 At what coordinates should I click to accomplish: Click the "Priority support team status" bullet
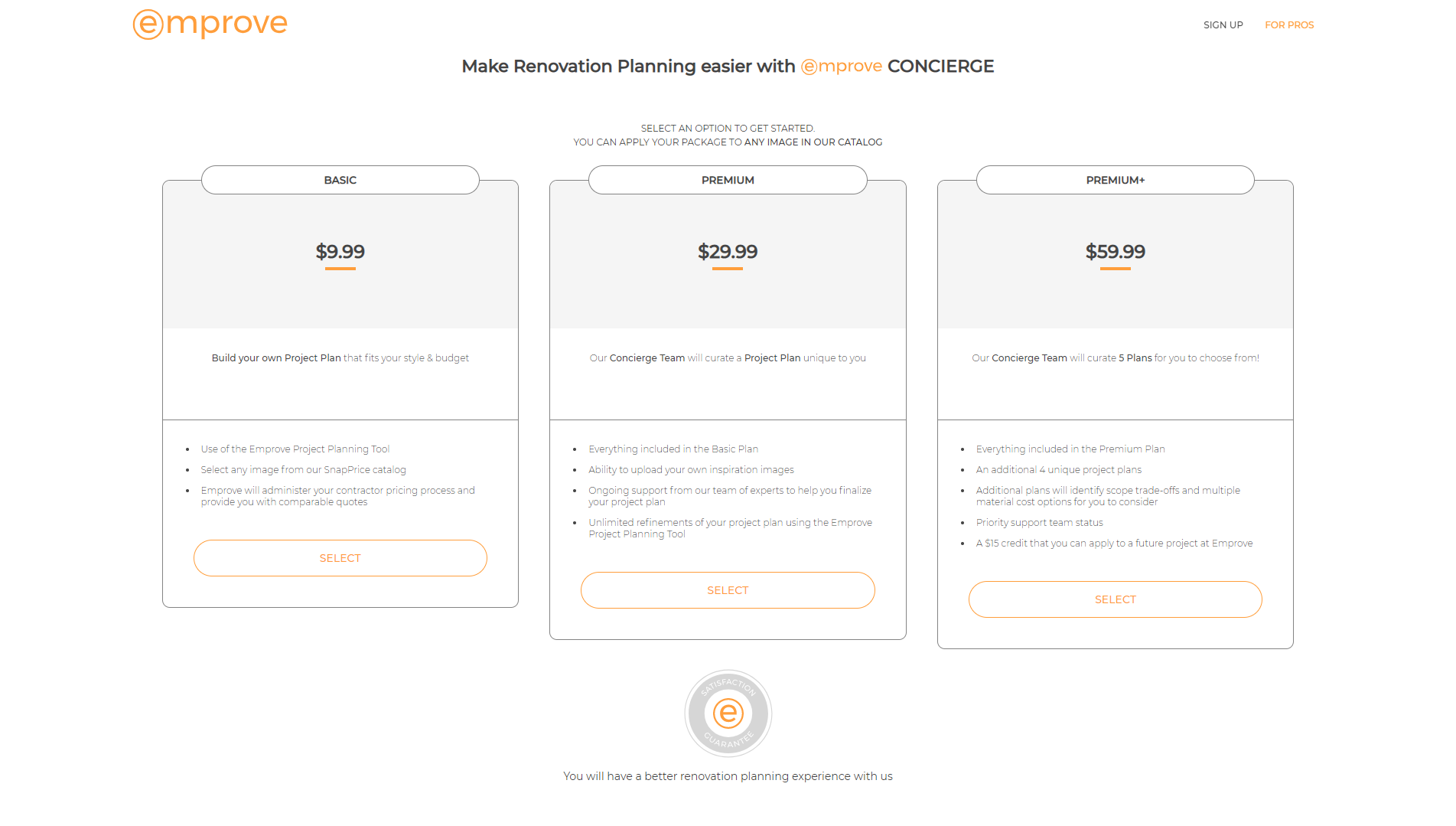pos(1039,523)
